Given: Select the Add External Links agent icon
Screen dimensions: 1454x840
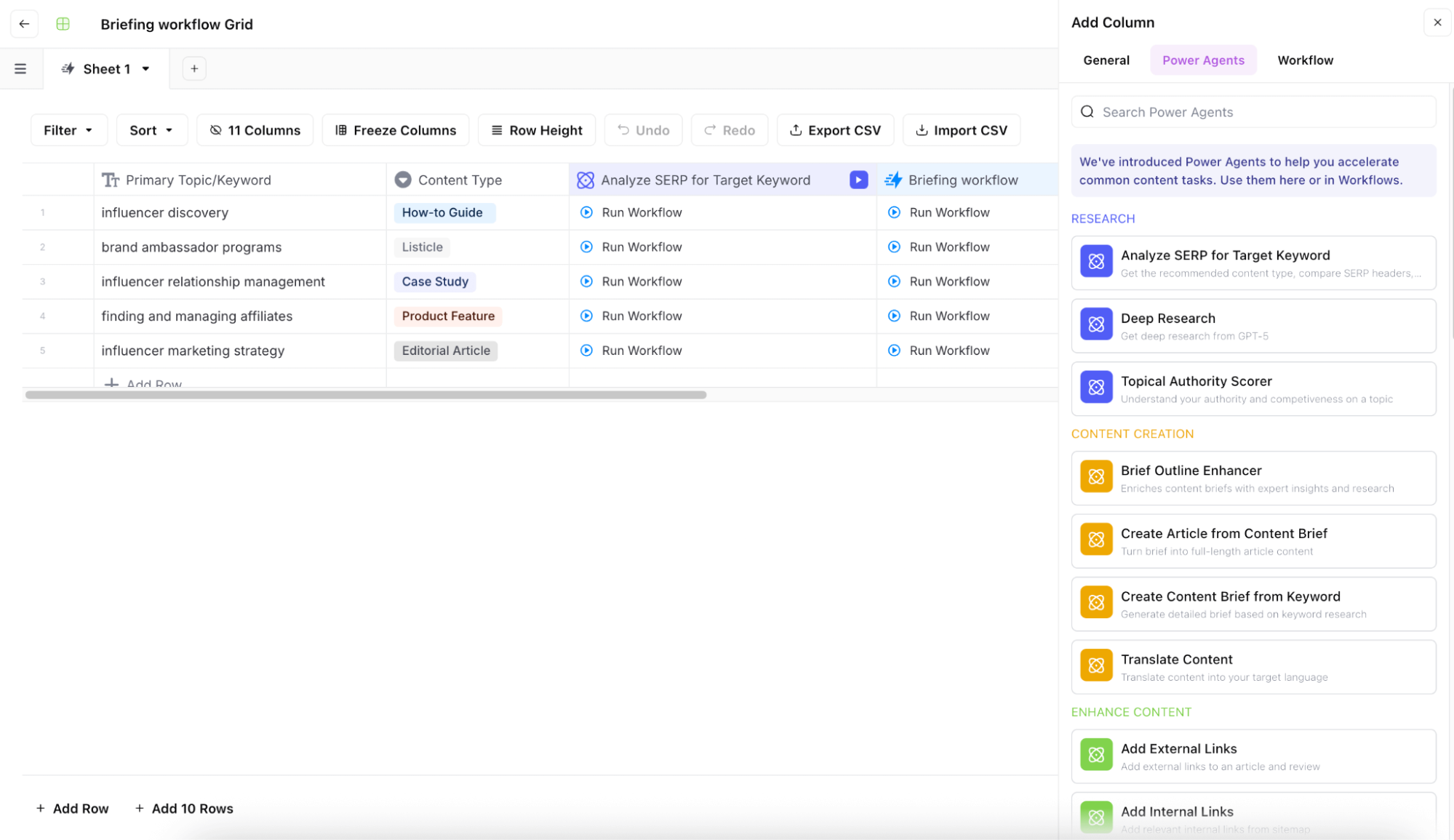Looking at the screenshot, I should click(1095, 755).
